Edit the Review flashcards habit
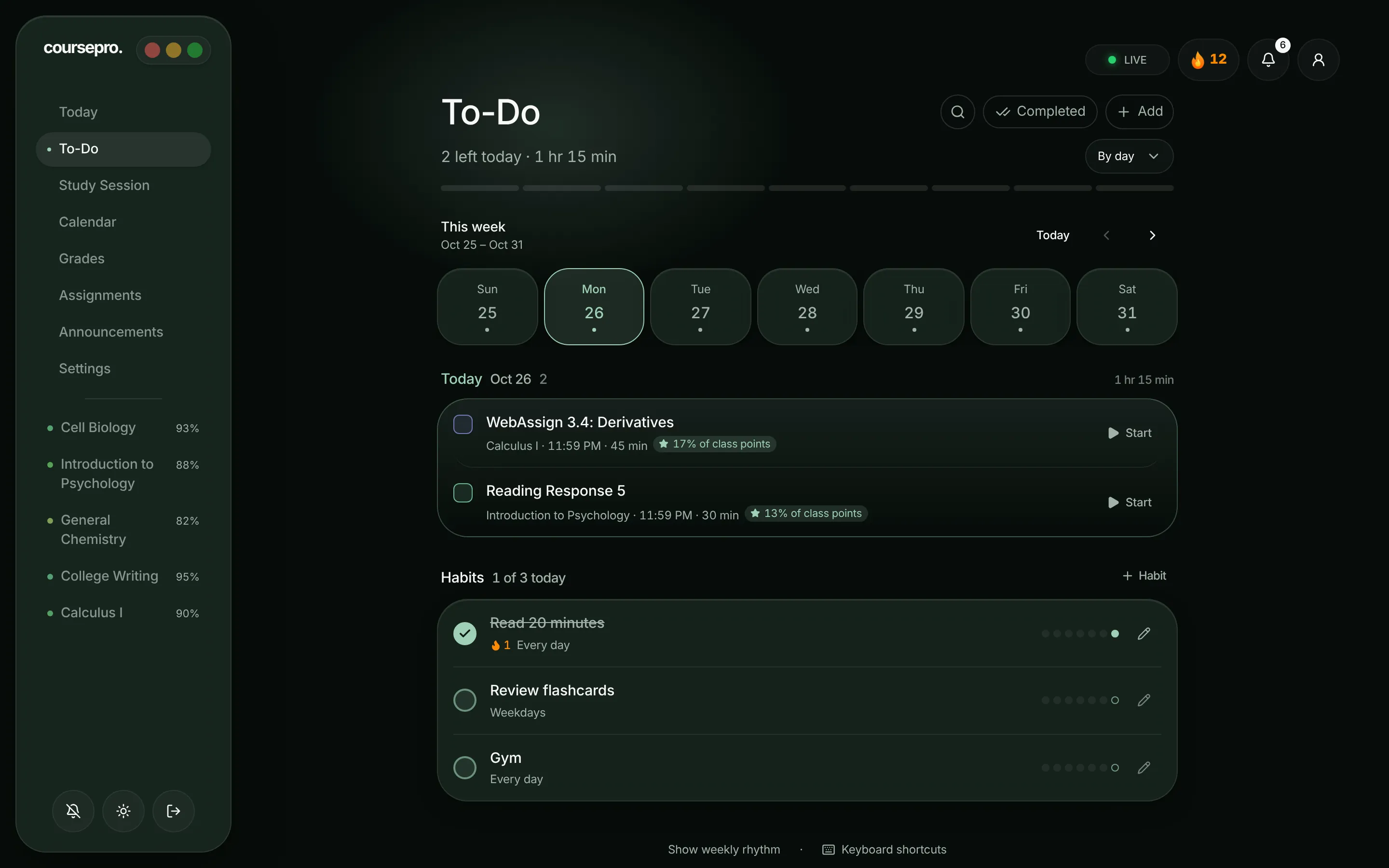The image size is (1389, 868). (1144, 700)
